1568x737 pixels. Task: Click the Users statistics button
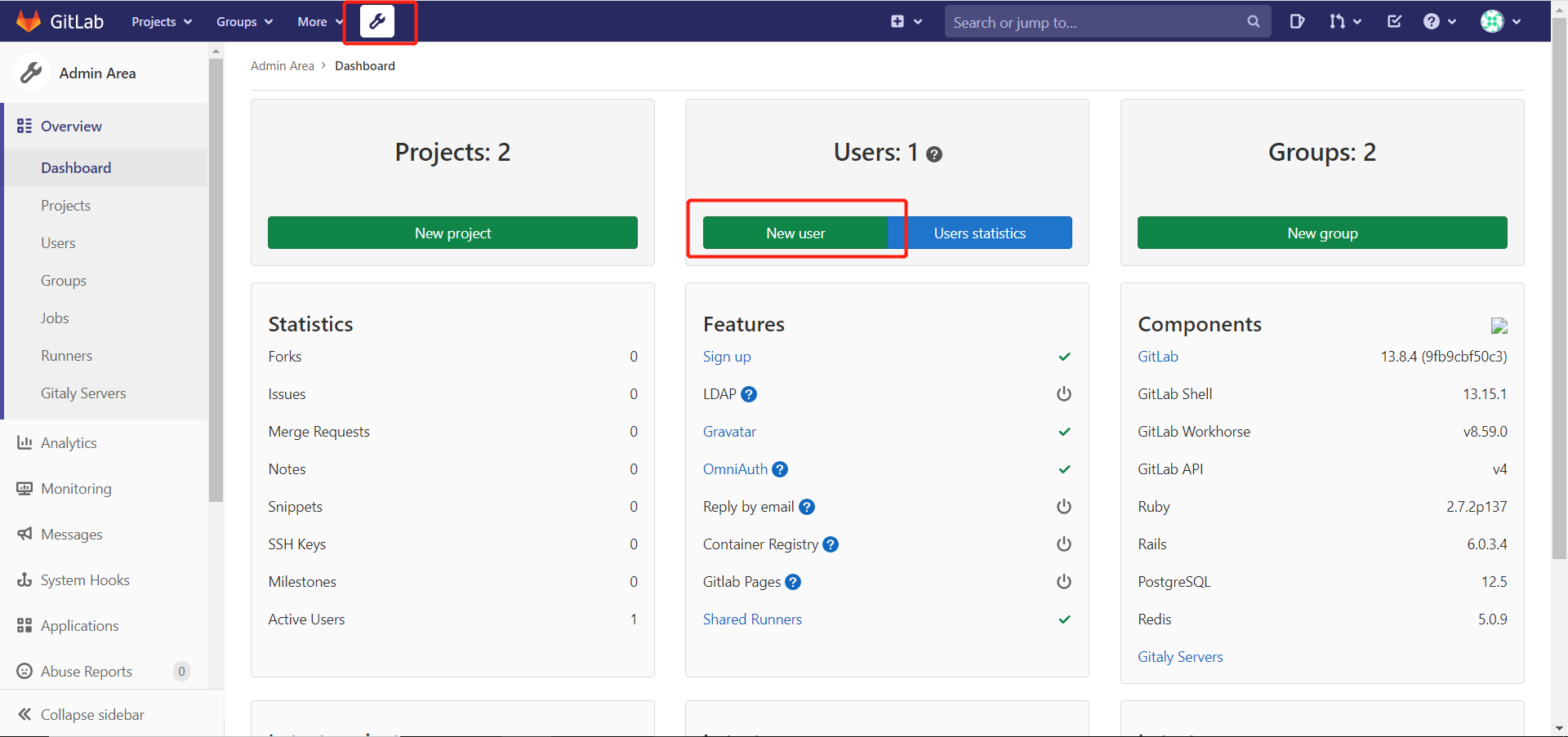980,233
